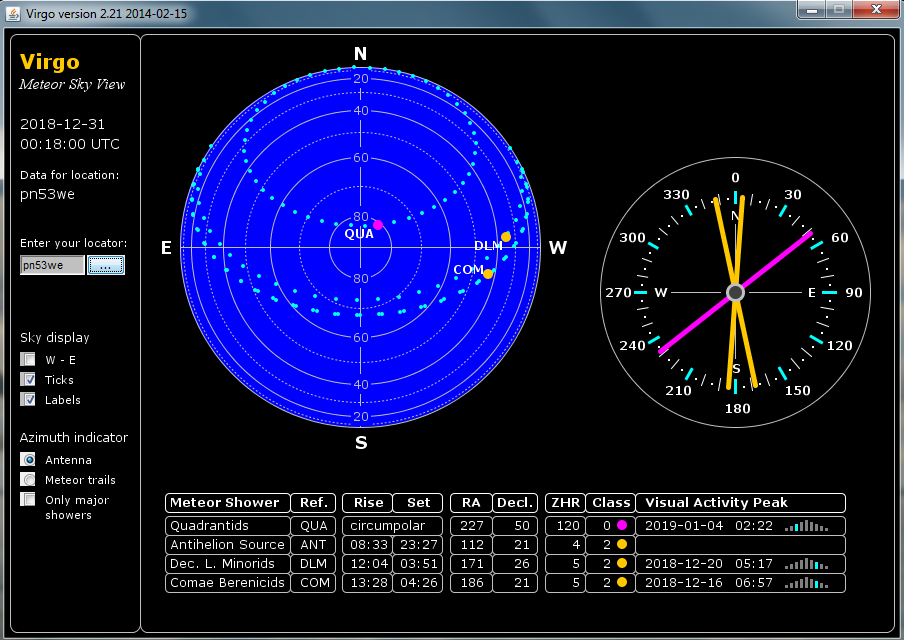Click the 04:26 set time cell
Screen dimensions: 904x640
pos(418,583)
